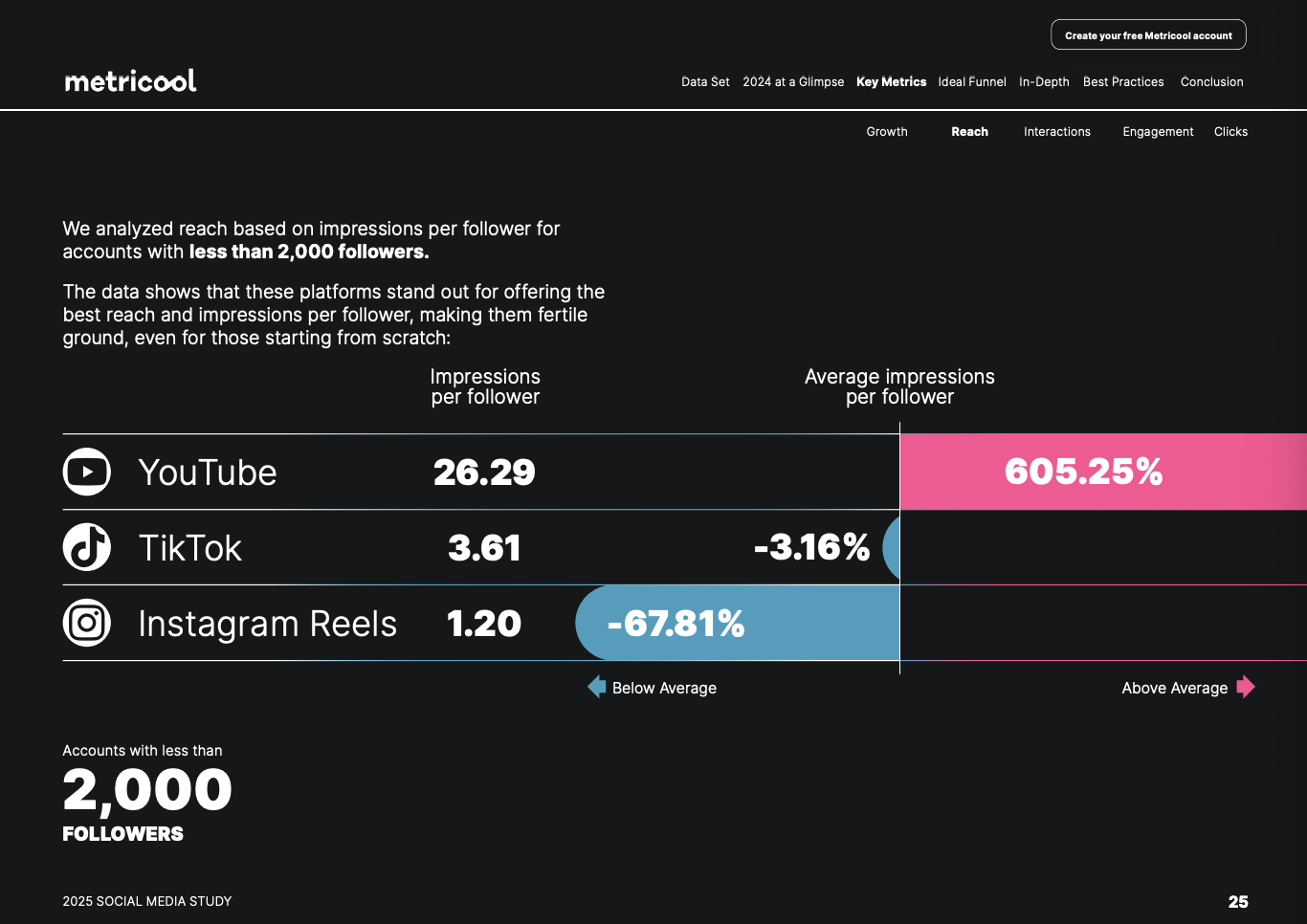Open the Data Set section

pyautogui.click(x=705, y=82)
